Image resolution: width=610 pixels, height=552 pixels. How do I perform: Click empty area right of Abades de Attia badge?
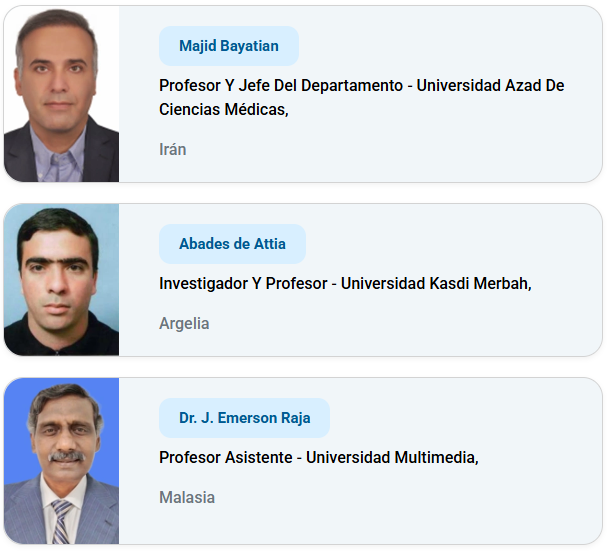coord(450,244)
